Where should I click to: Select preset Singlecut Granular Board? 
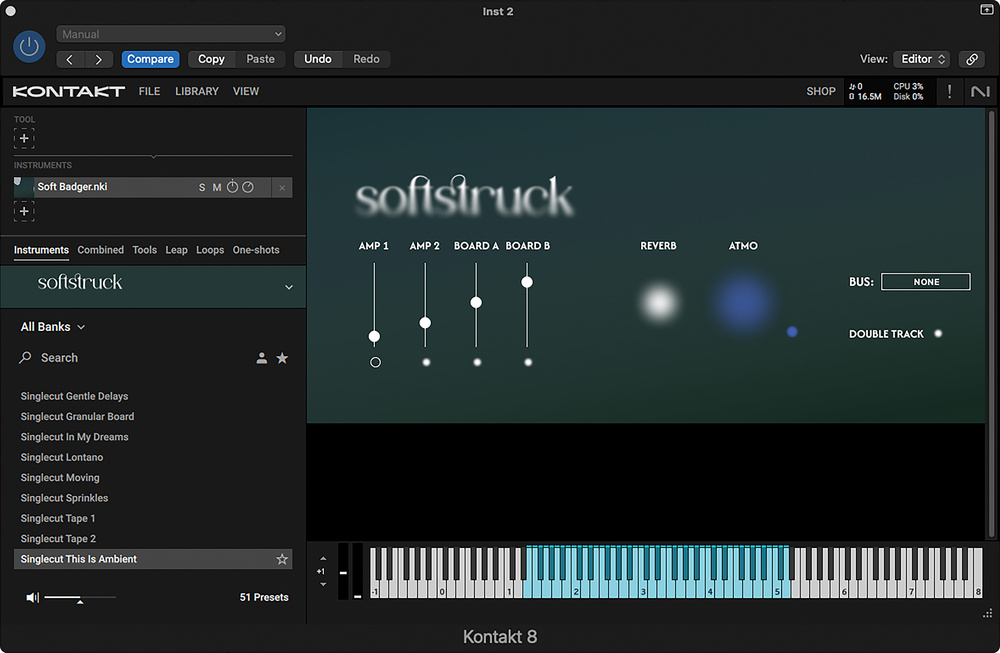click(x=77, y=416)
